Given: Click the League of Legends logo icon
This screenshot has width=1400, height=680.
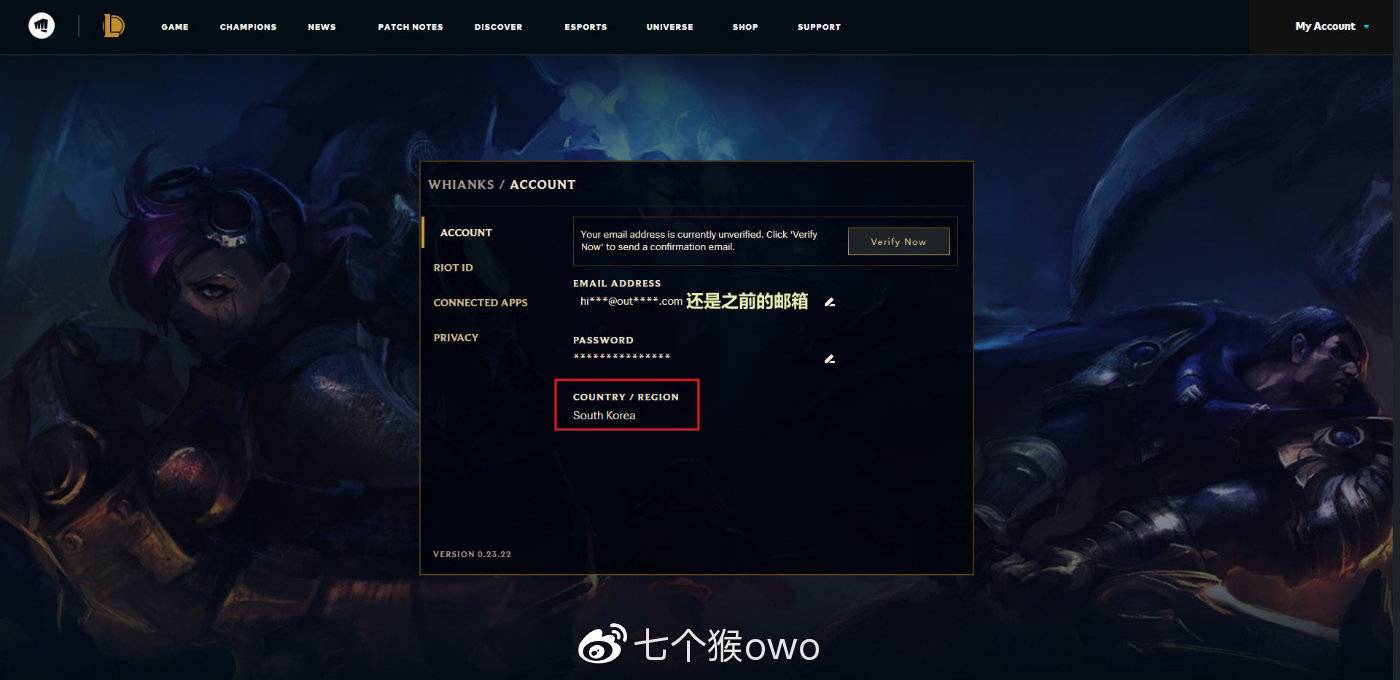Looking at the screenshot, I should (x=114, y=26).
